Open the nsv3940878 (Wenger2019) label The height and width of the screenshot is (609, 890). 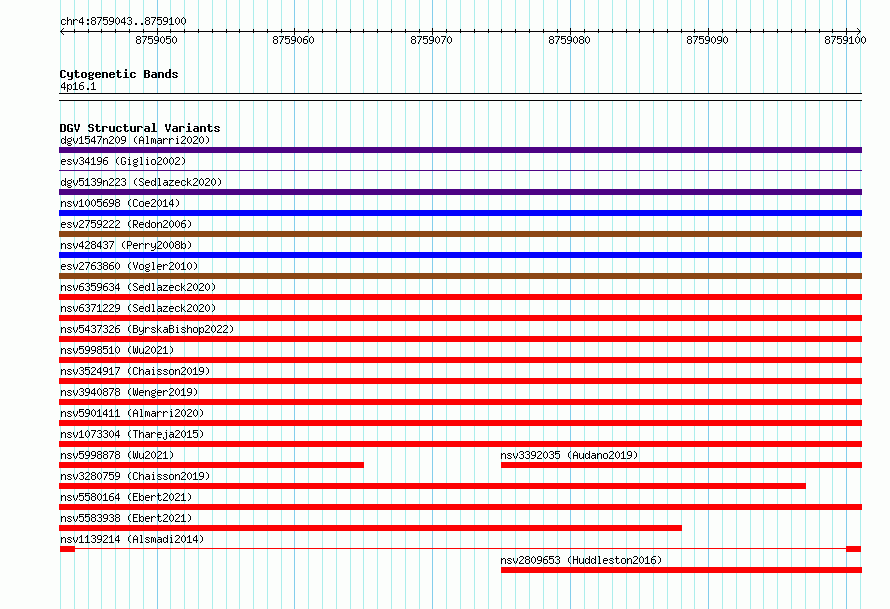tap(129, 392)
